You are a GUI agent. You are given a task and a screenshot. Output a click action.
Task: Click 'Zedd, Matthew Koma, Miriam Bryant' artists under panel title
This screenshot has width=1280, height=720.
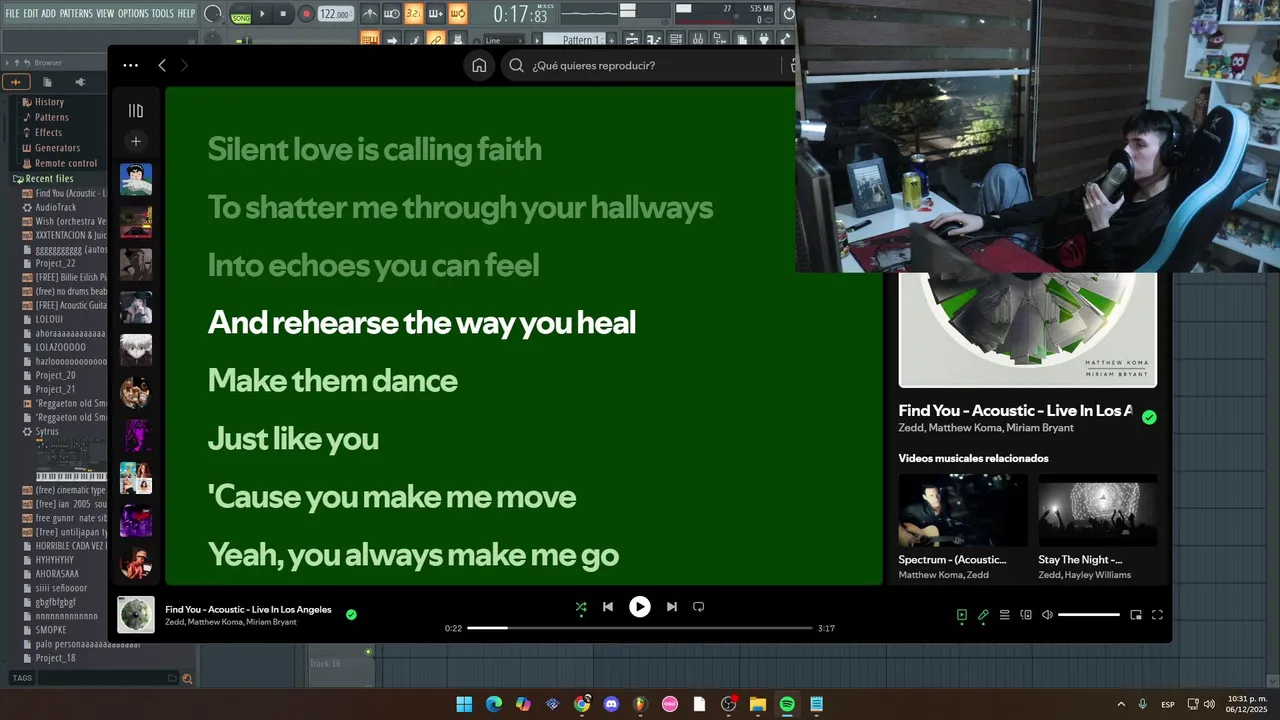pos(986,428)
